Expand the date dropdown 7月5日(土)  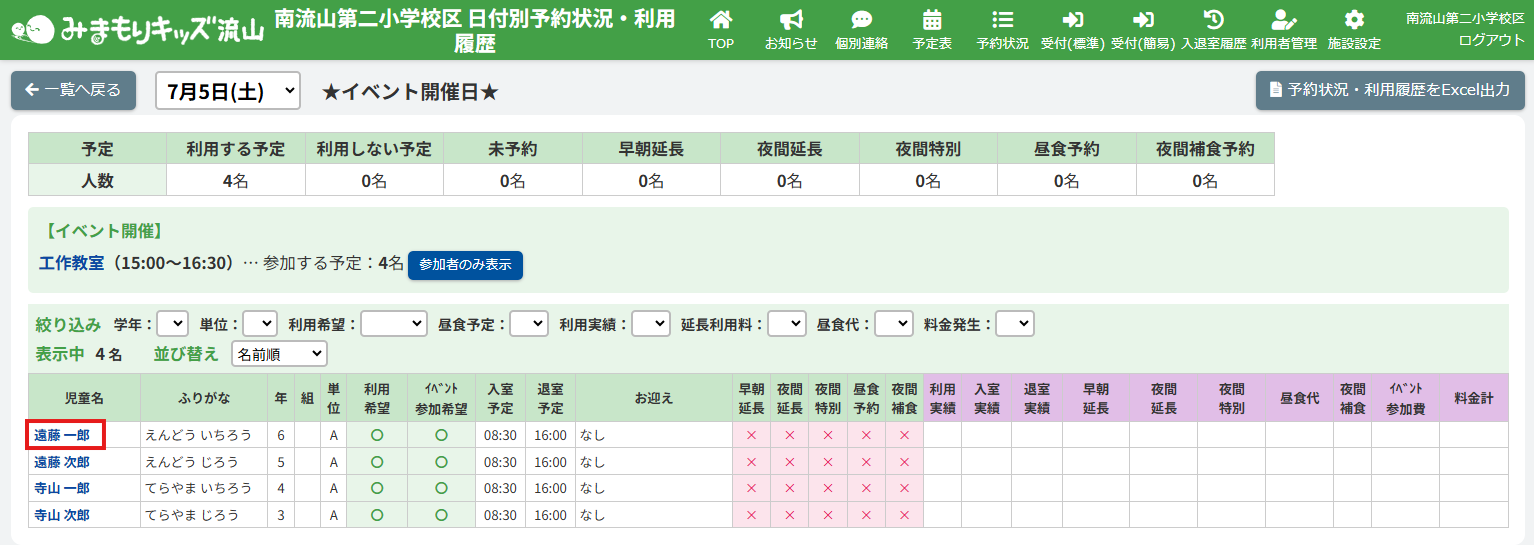point(228,91)
